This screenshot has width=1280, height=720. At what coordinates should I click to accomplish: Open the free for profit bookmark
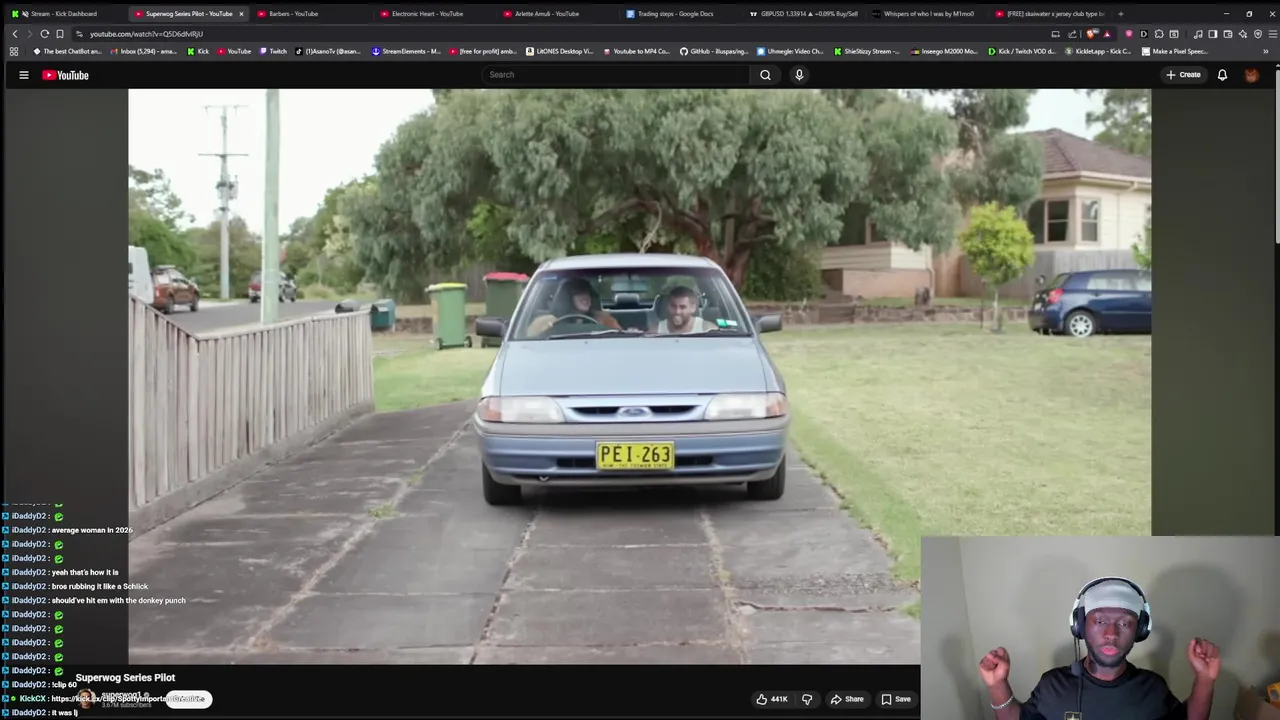click(483, 51)
